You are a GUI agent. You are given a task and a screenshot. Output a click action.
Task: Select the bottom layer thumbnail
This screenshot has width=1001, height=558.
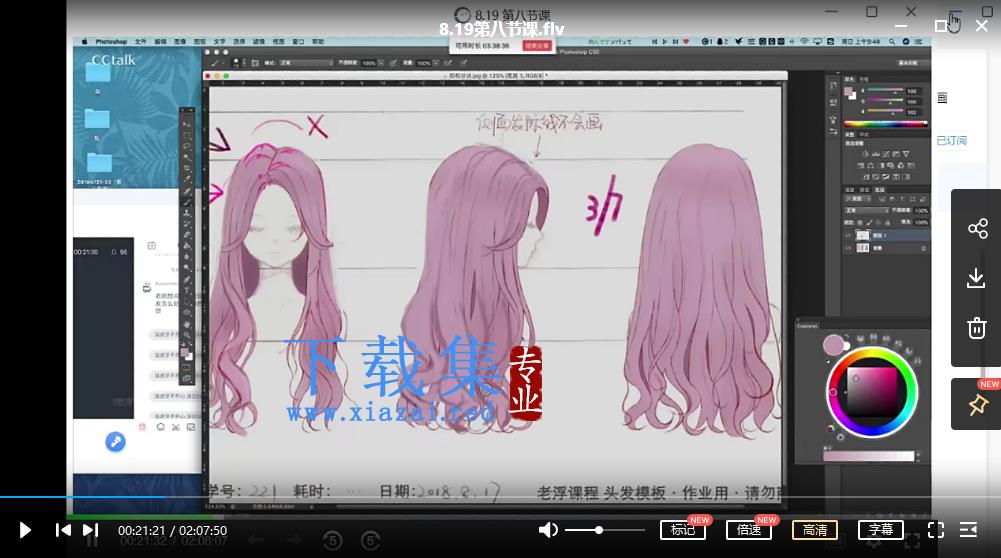(862, 248)
